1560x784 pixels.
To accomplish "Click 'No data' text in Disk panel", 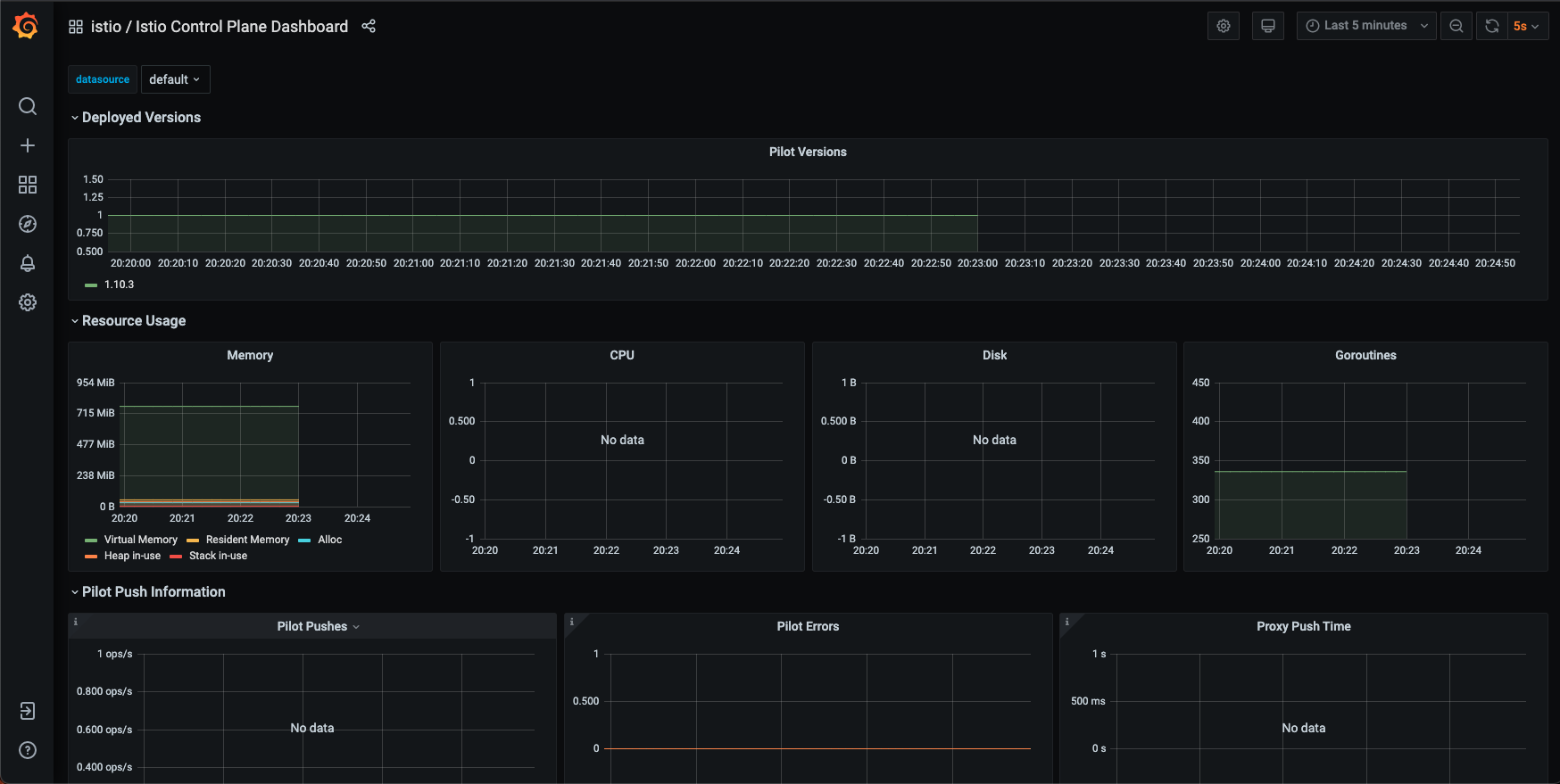I will (x=994, y=440).
